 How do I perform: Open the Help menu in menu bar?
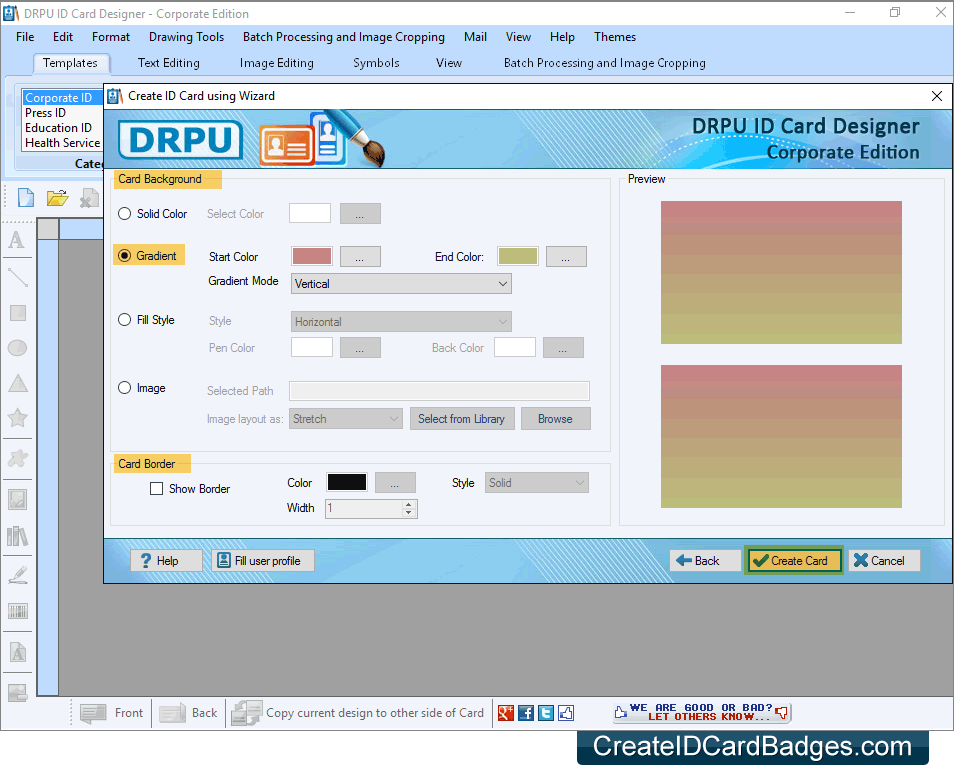(x=562, y=37)
